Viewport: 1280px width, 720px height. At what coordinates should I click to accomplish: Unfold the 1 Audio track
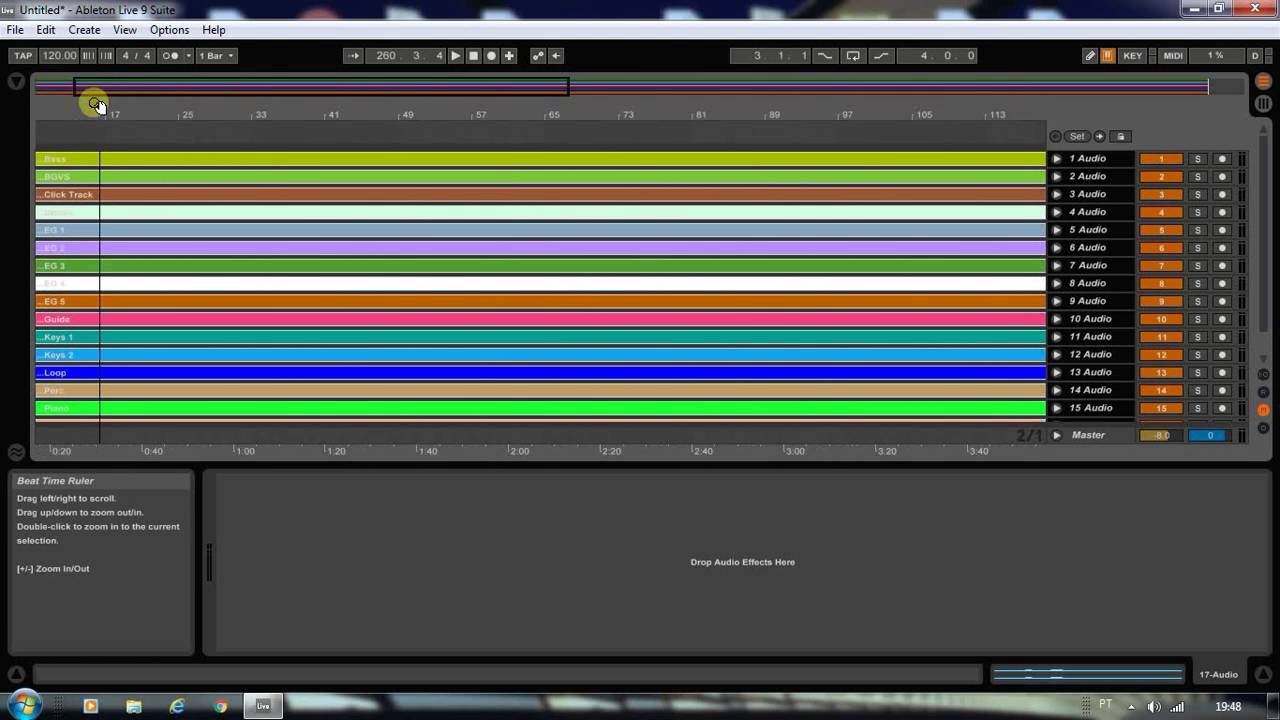(1057, 159)
